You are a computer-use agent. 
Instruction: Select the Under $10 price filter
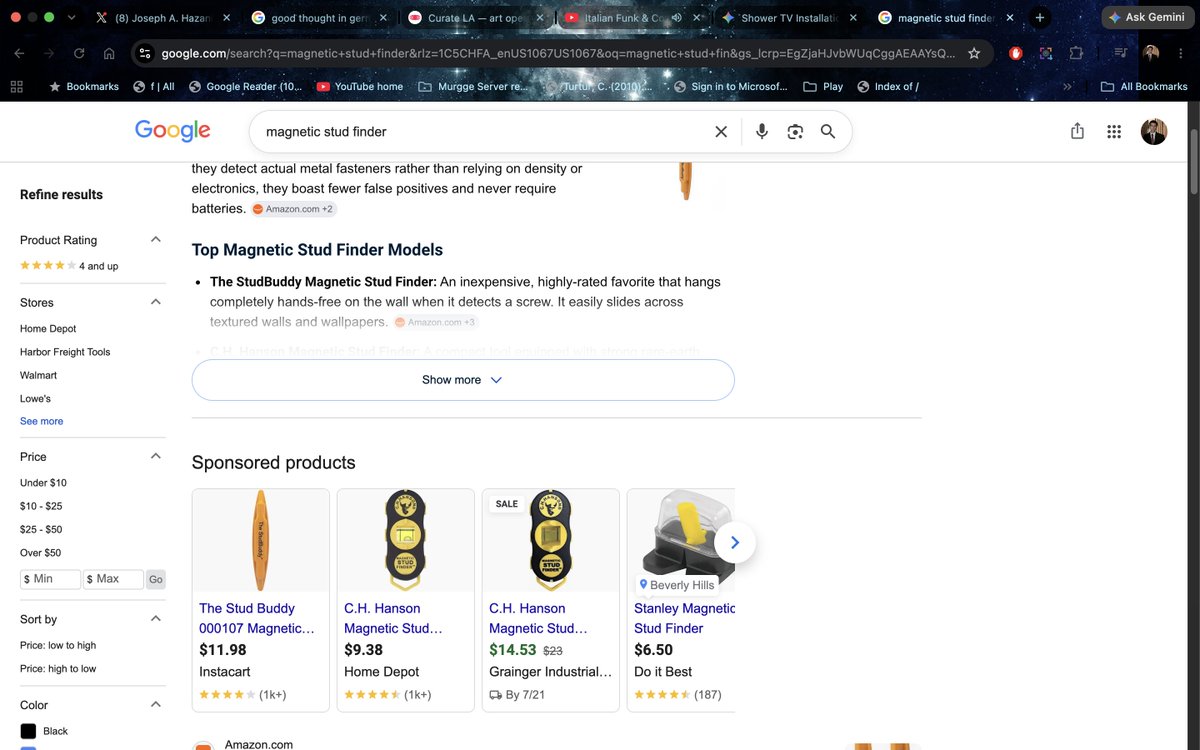(43, 483)
